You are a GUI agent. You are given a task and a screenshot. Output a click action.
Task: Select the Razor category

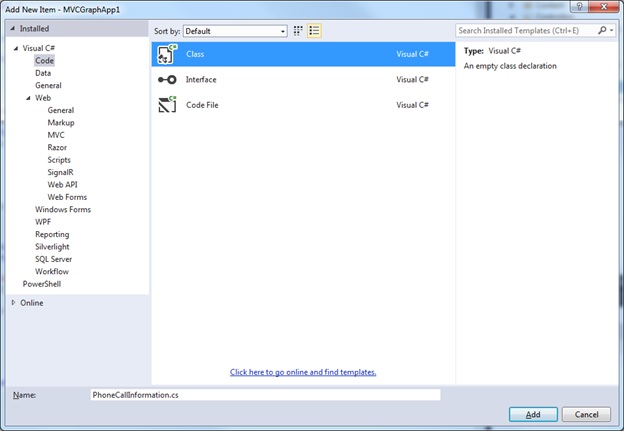[57, 147]
